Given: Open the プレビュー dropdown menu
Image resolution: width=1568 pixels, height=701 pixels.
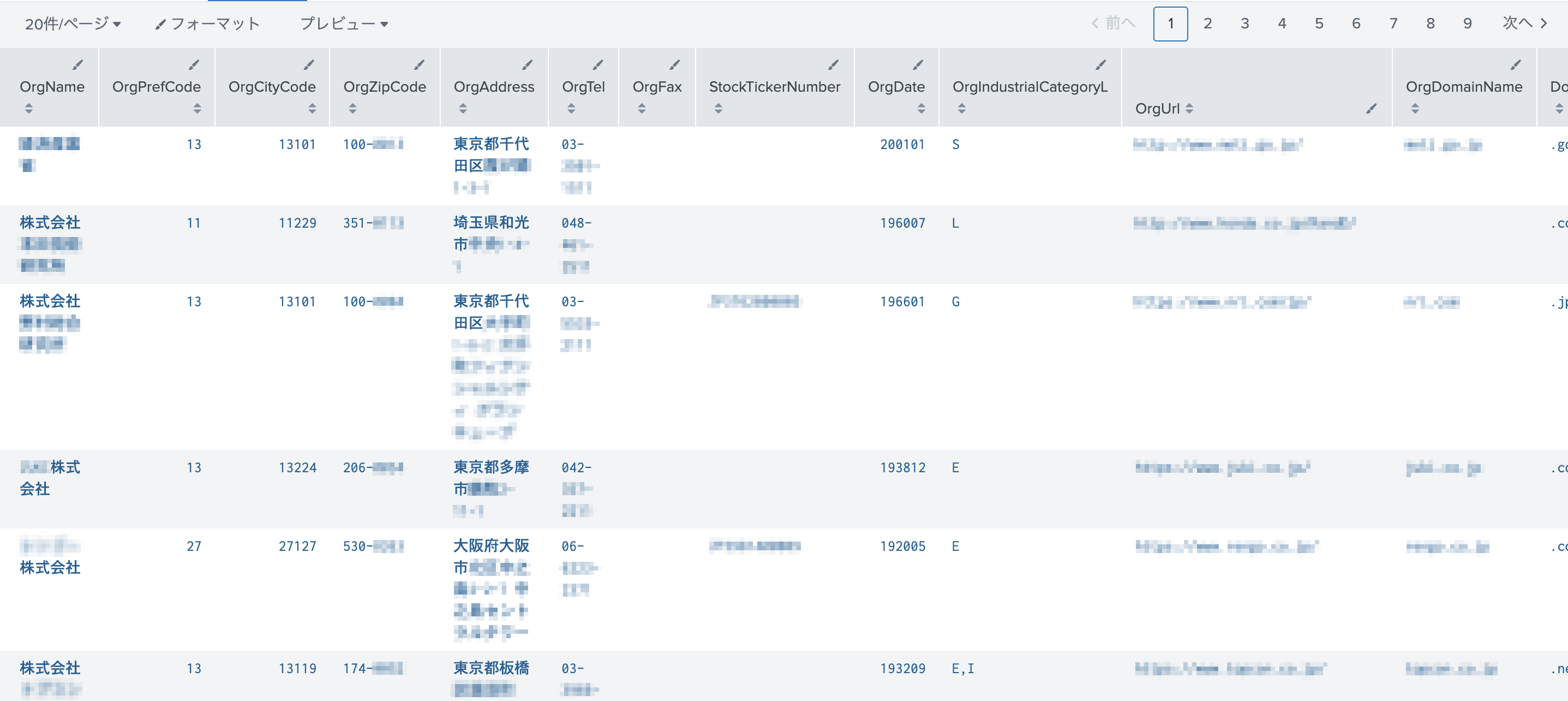Looking at the screenshot, I should coord(344,24).
